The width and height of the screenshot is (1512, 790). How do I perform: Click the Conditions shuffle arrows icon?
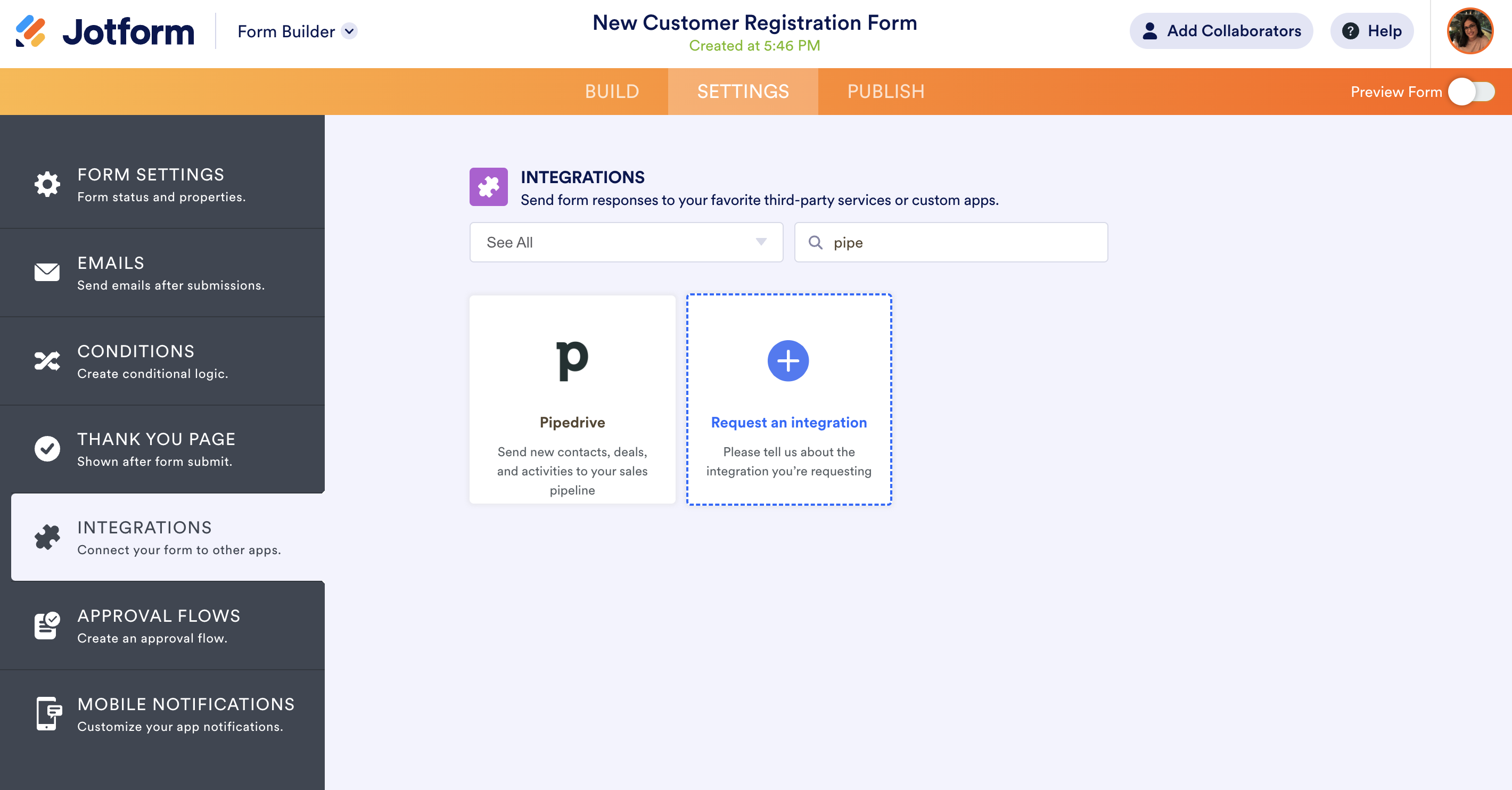coord(47,361)
